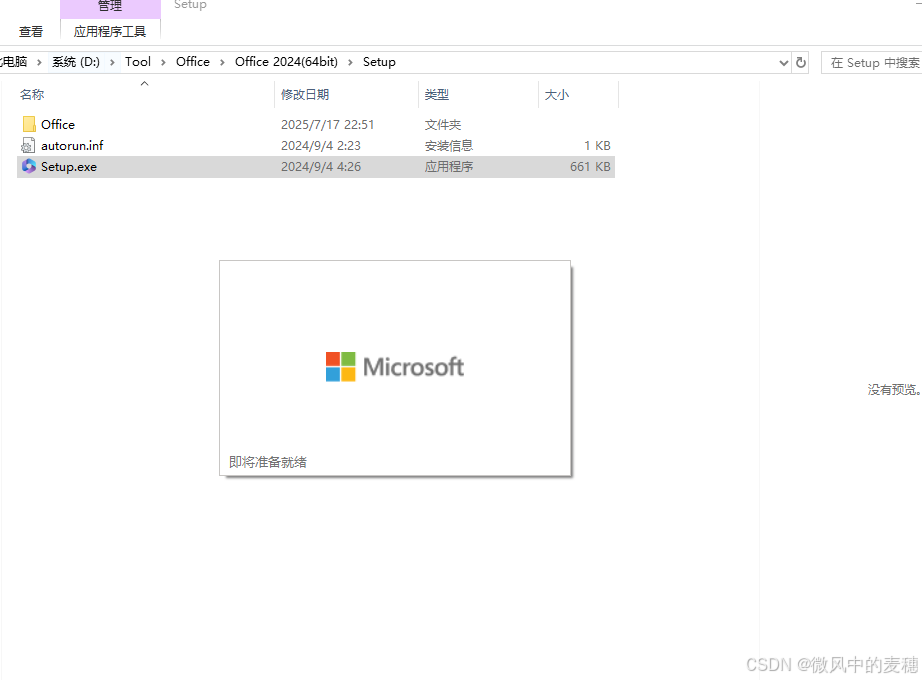This screenshot has width=922, height=680.
Task: Click date 2024/9/4 2:23 in autorun.inf row
Action: coord(321,146)
